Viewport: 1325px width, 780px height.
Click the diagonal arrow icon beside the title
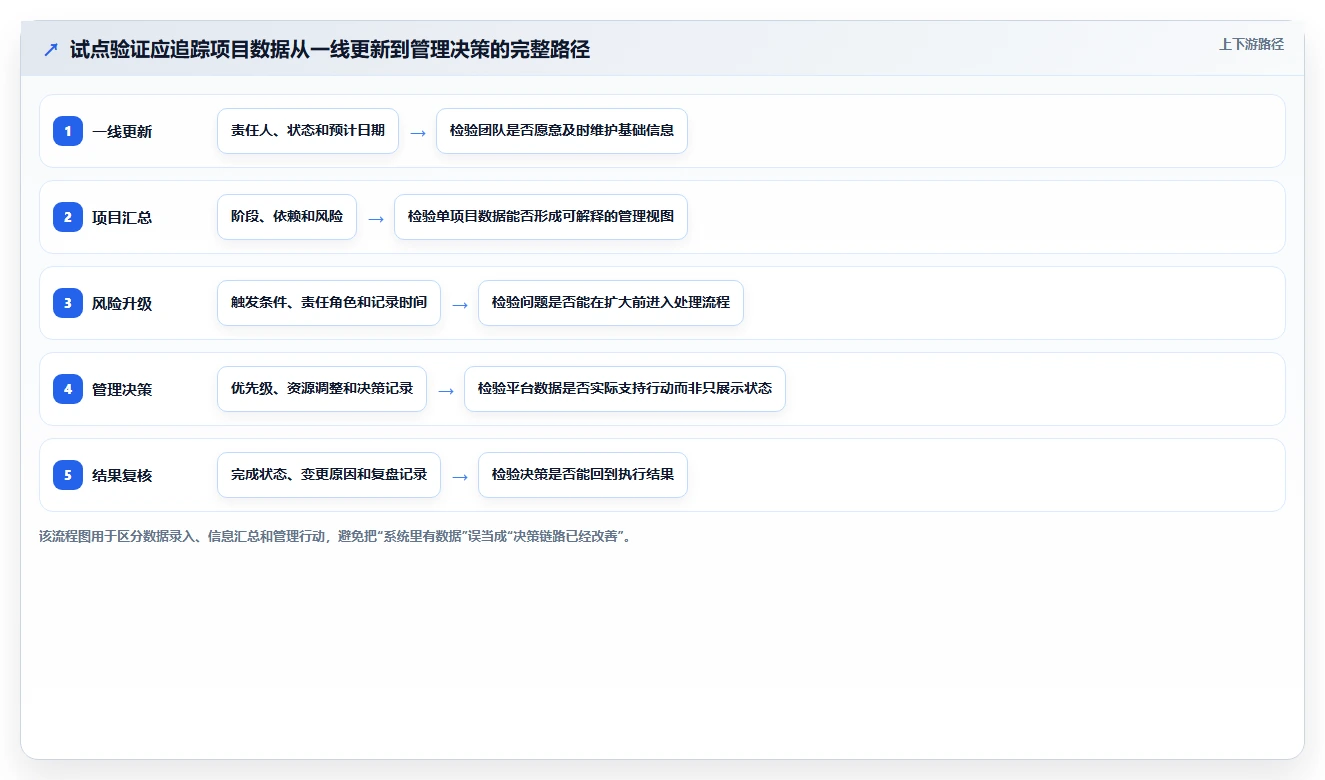click(x=51, y=49)
